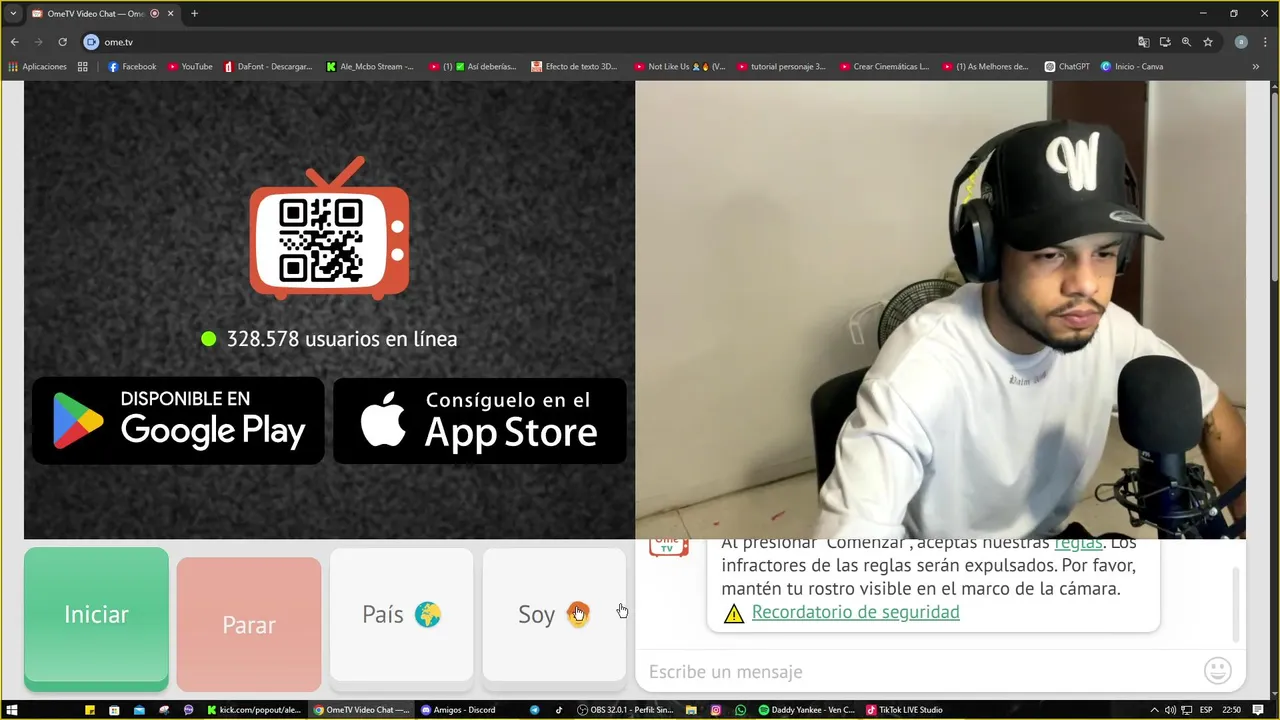Open a new browser tab
Image resolution: width=1280 pixels, height=720 pixels.
pyautogui.click(x=194, y=13)
